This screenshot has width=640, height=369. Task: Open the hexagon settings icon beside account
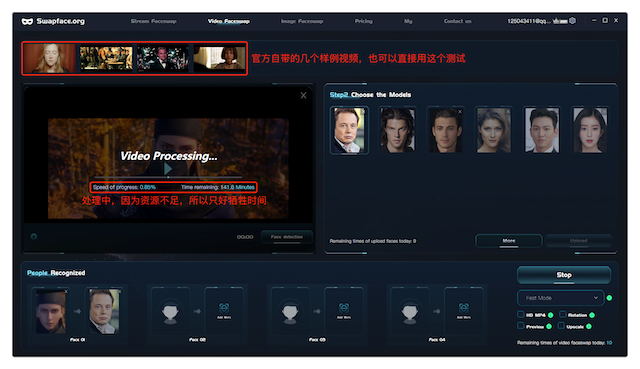tap(573, 20)
